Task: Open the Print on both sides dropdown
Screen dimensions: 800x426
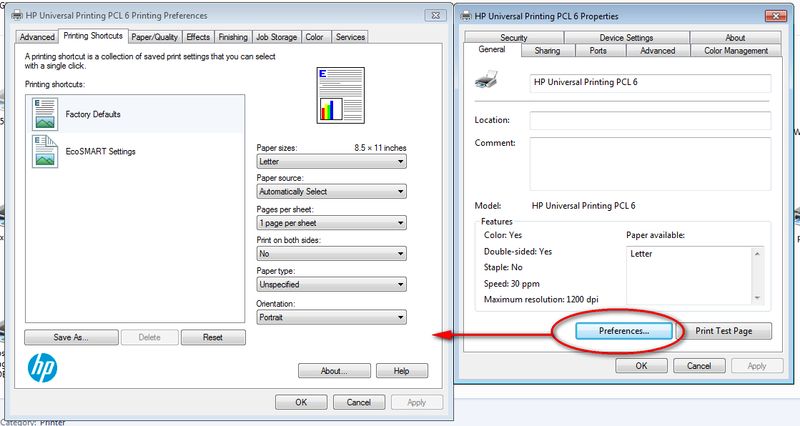Action: (331, 254)
